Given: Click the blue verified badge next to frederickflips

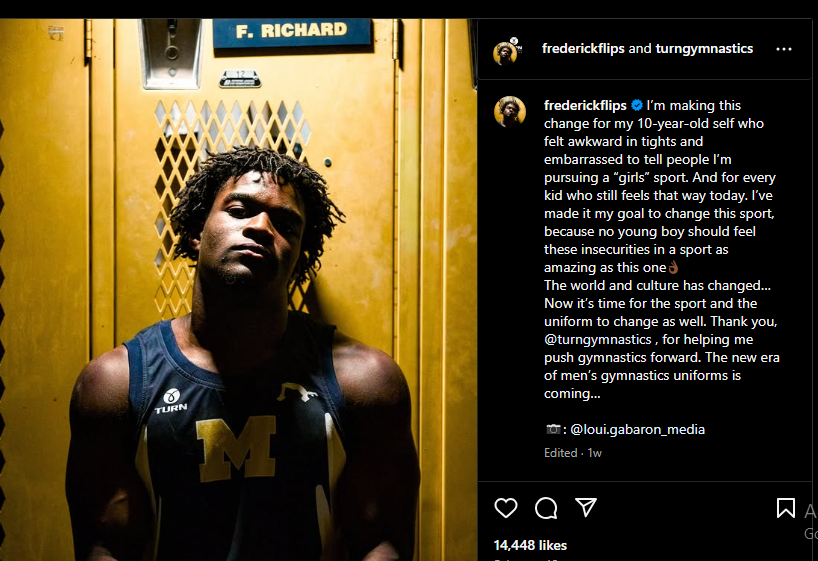Looking at the screenshot, I should point(637,106).
